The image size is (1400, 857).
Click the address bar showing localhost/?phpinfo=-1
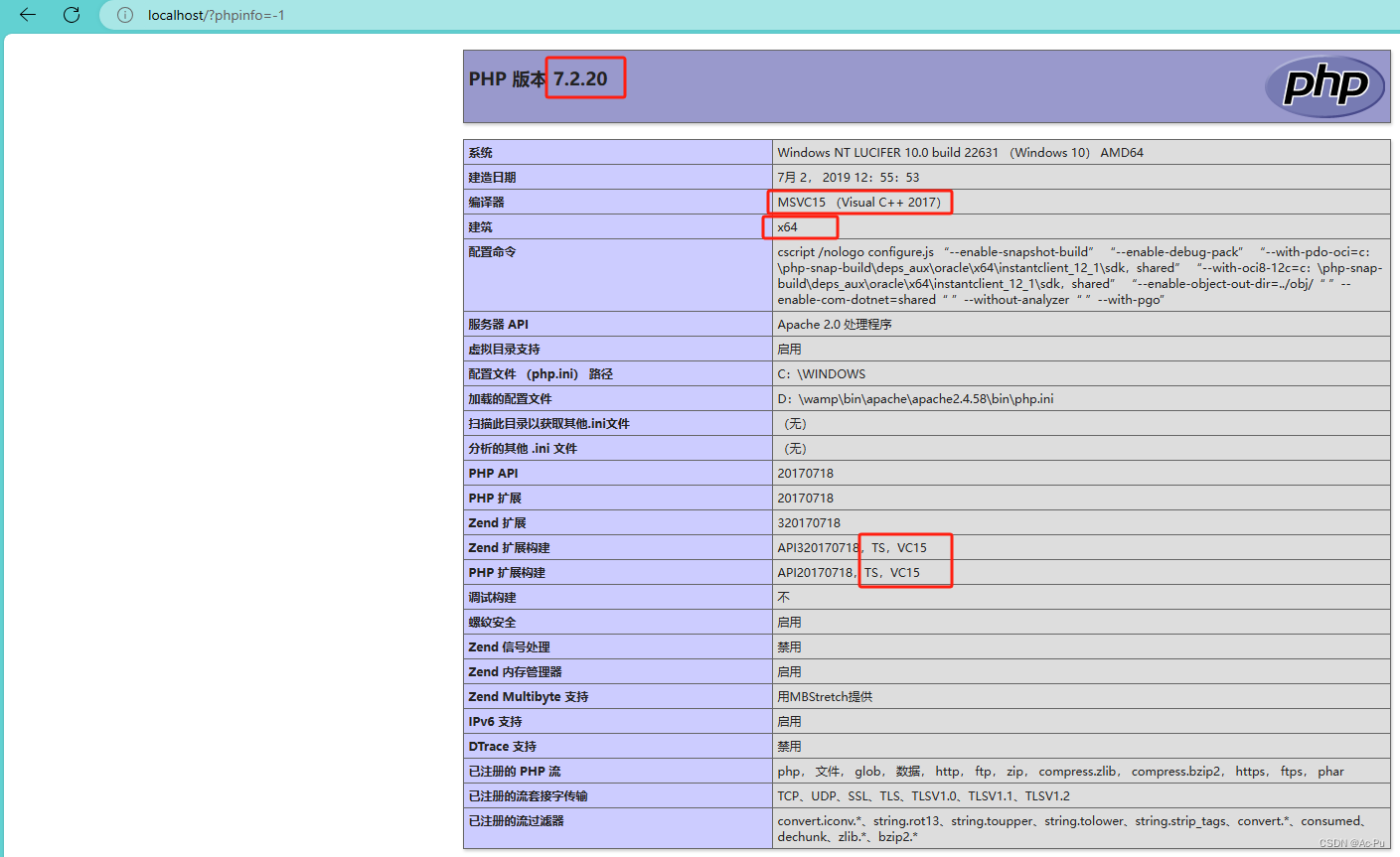[x=248, y=15]
